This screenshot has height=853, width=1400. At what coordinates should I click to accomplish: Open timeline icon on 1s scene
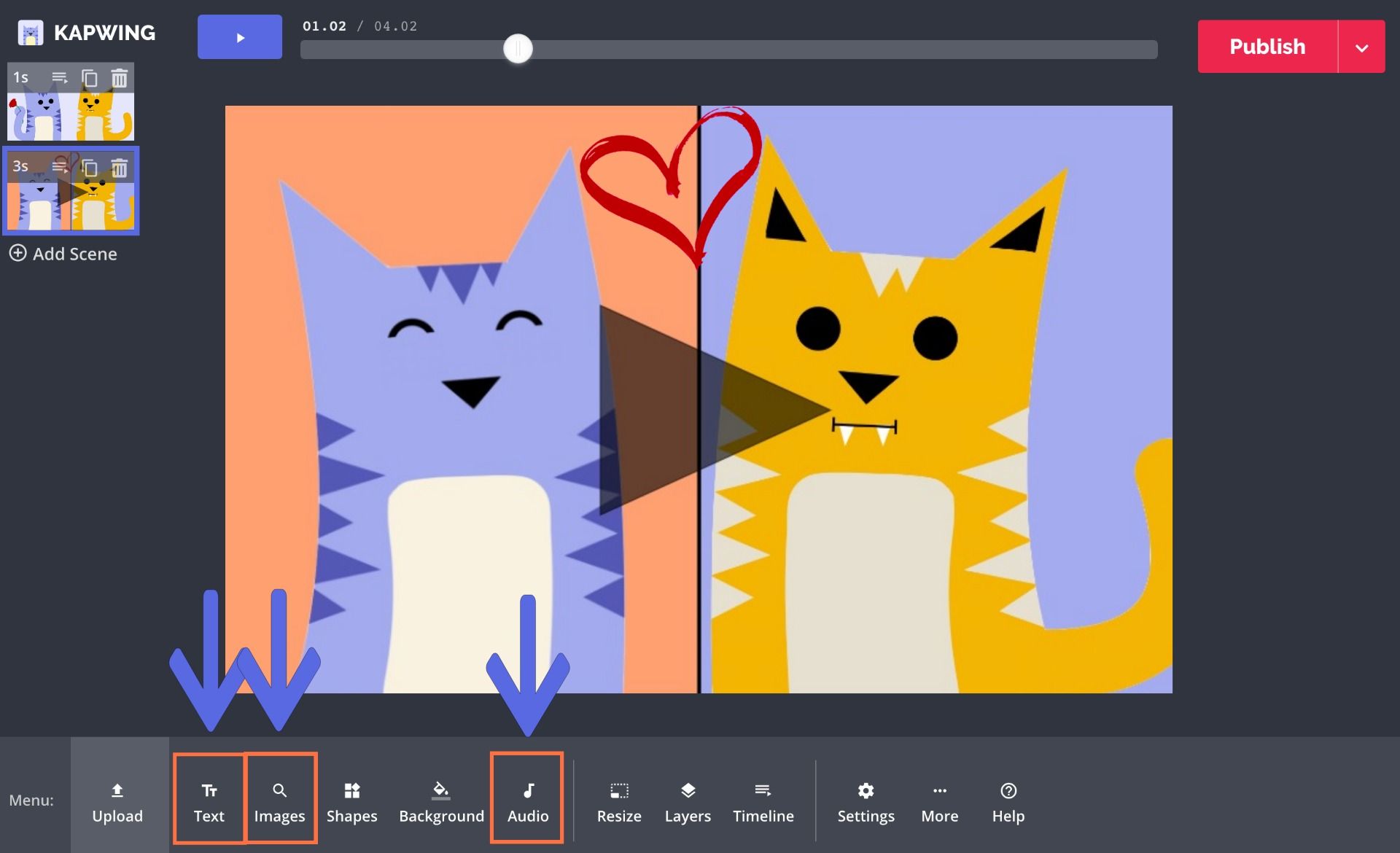point(60,77)
